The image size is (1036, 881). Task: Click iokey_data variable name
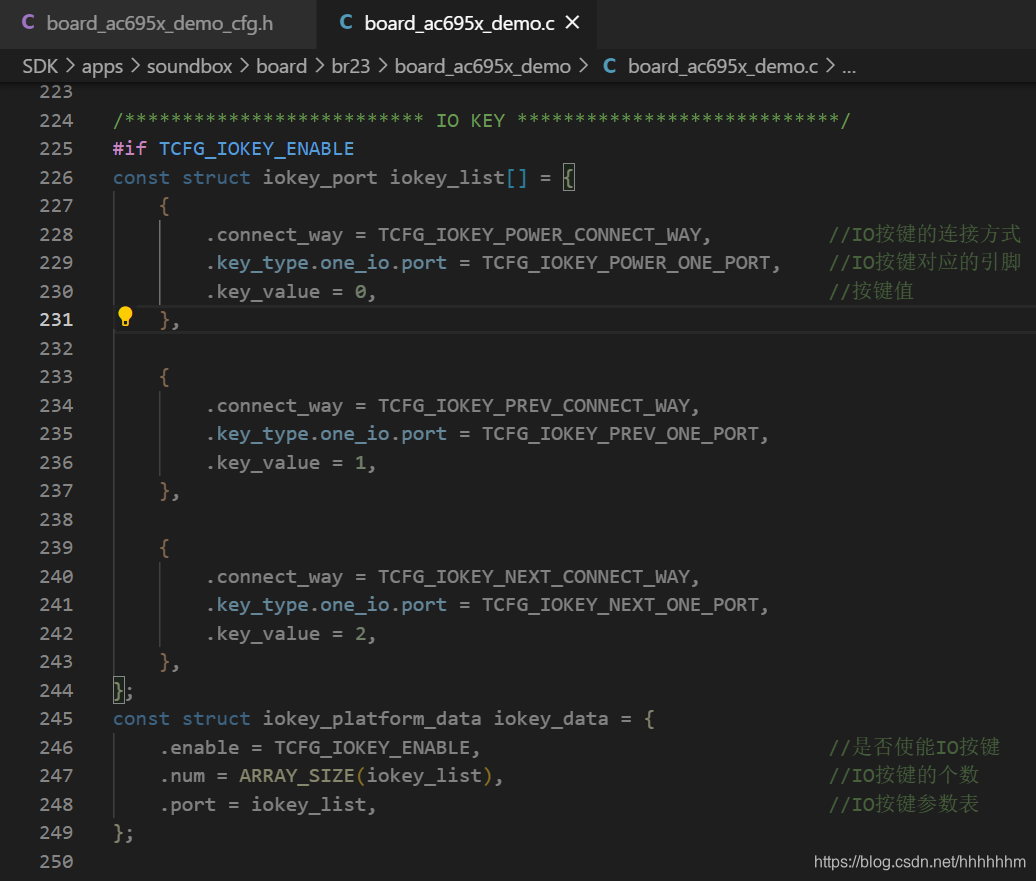pyautogui.click(x=551, y=719)
